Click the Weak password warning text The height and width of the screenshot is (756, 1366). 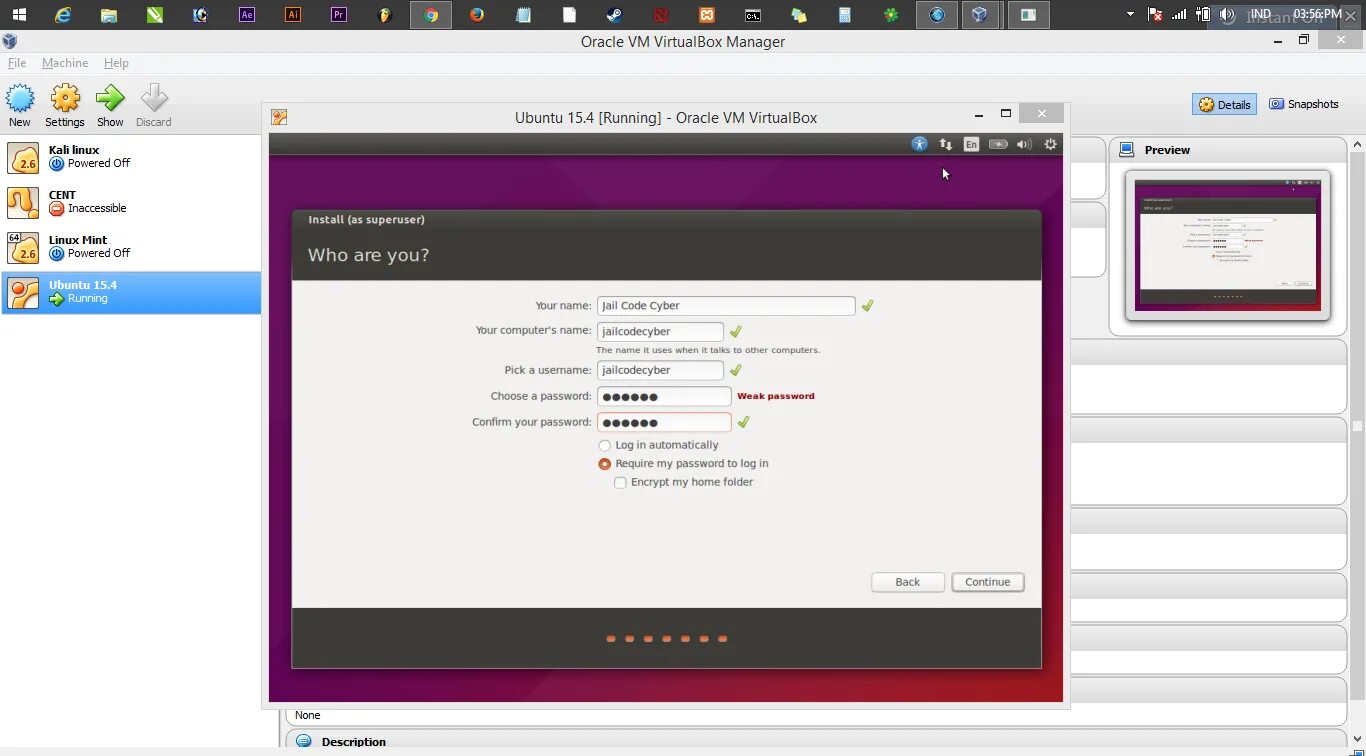point(776,396)
